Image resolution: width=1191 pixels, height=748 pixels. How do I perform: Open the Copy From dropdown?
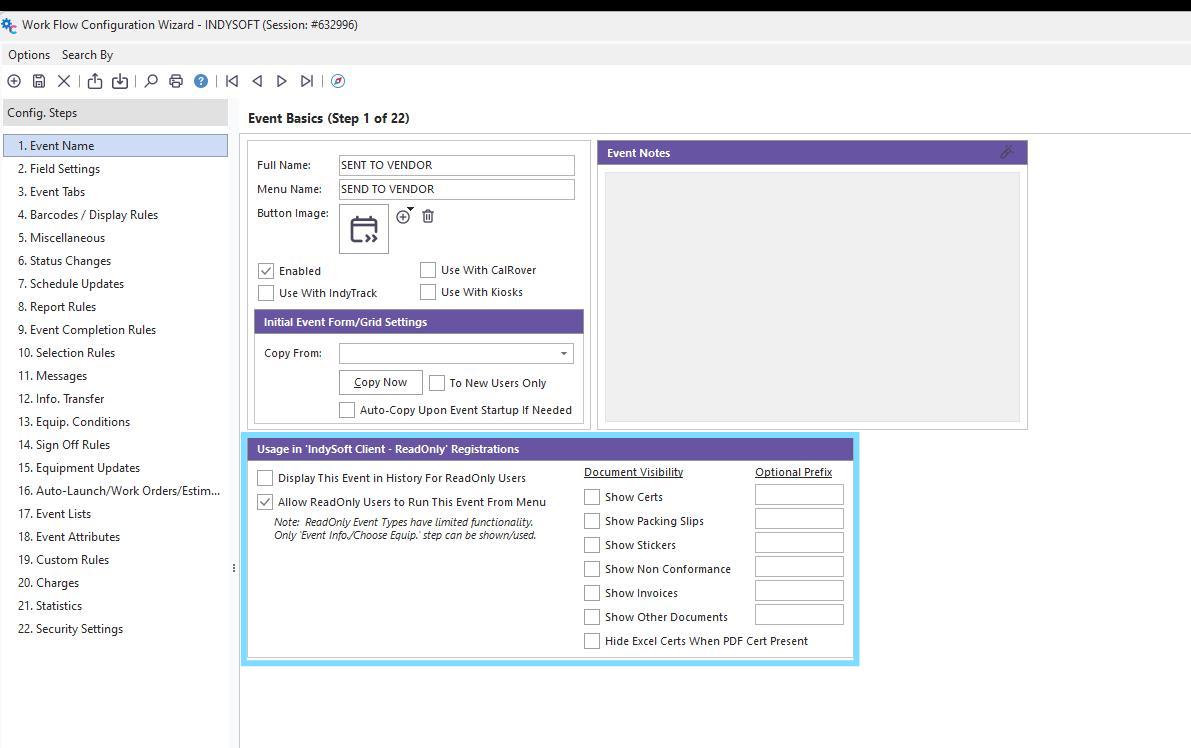coord(563,353)
